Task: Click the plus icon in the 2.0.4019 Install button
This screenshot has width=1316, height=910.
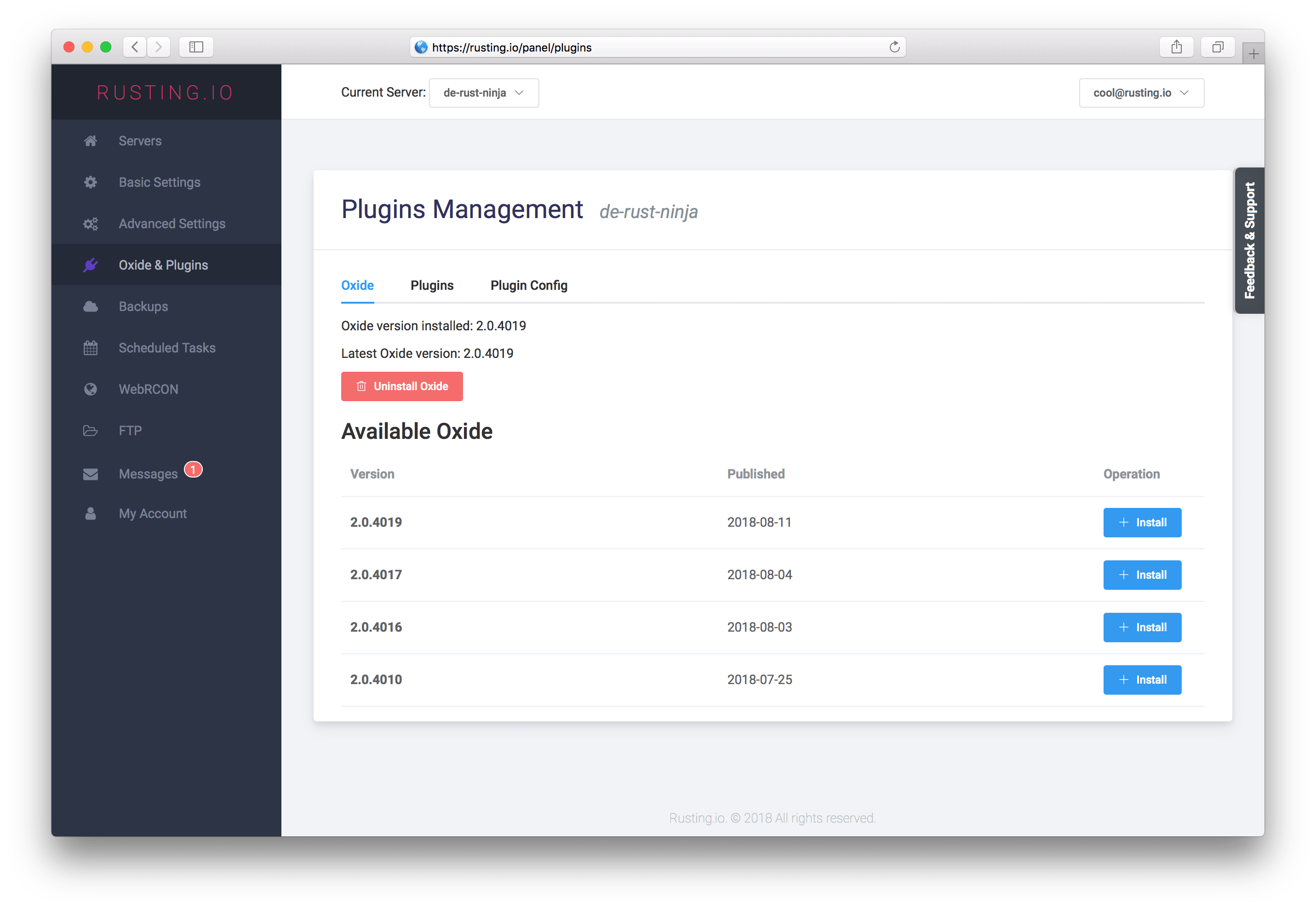Action: click(x=1123, y=522)
